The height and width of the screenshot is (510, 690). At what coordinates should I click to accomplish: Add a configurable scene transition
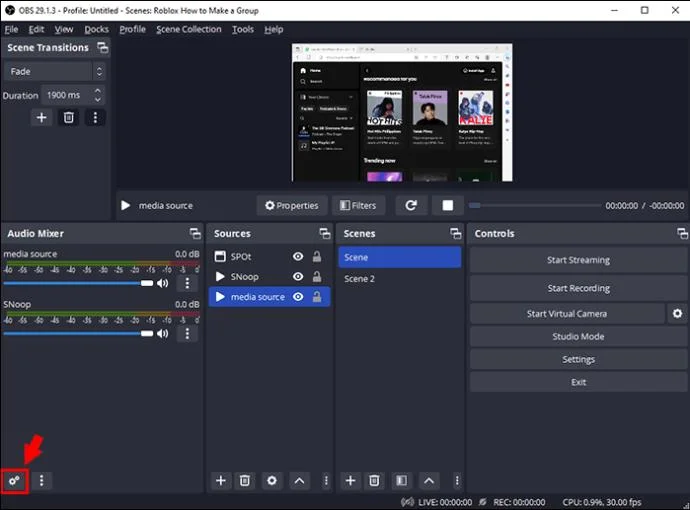(x=41, y=117)
